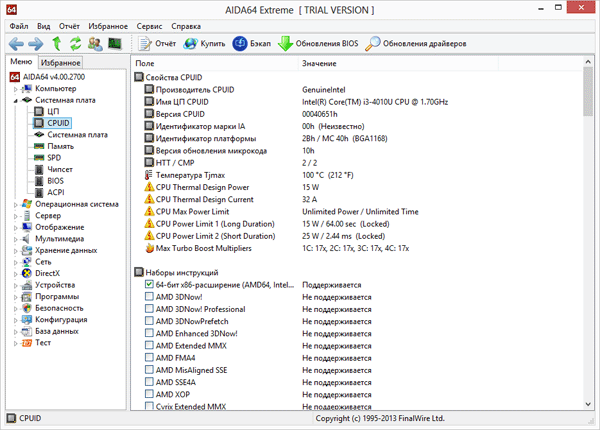Click the Max Turbo Boost Multipliers flame icon

(149, 248)
